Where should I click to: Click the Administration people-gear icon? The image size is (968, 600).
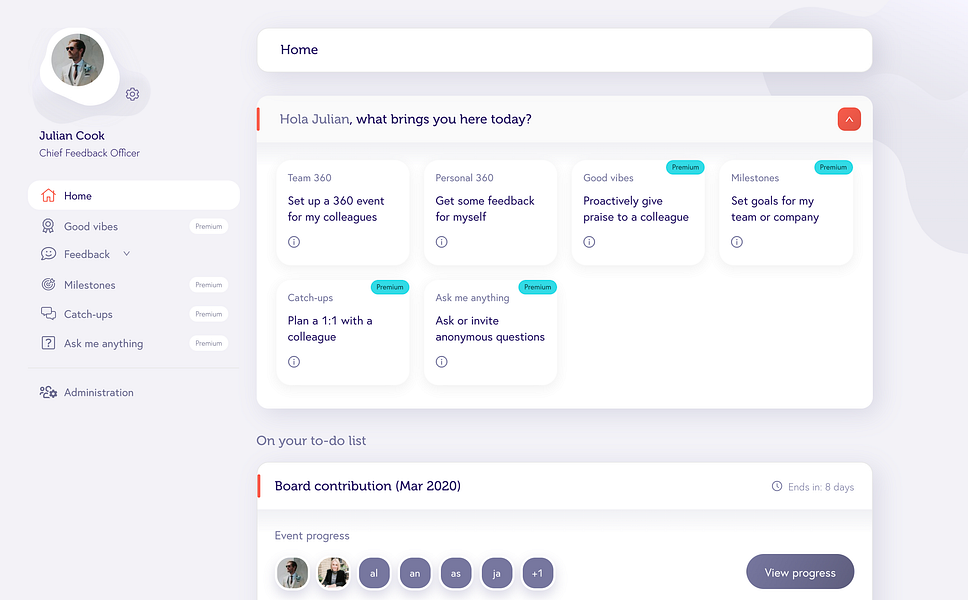pyautogui.click(x=48, y=392)
